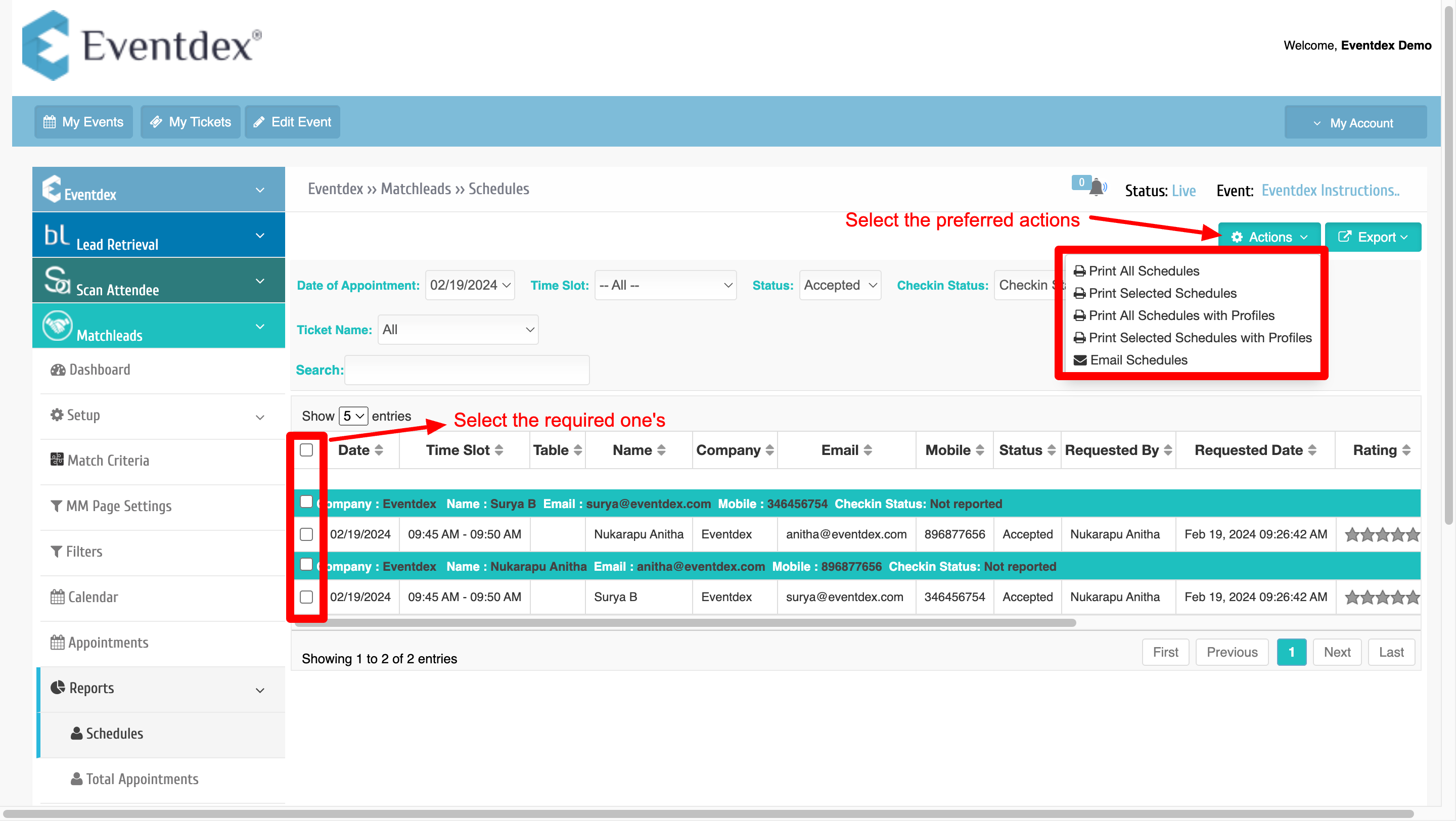Image resolution: width=1456 pixels, height=821 pixels.
Task: Open the Matchleads handshake icon section
Action: (57, 326)
